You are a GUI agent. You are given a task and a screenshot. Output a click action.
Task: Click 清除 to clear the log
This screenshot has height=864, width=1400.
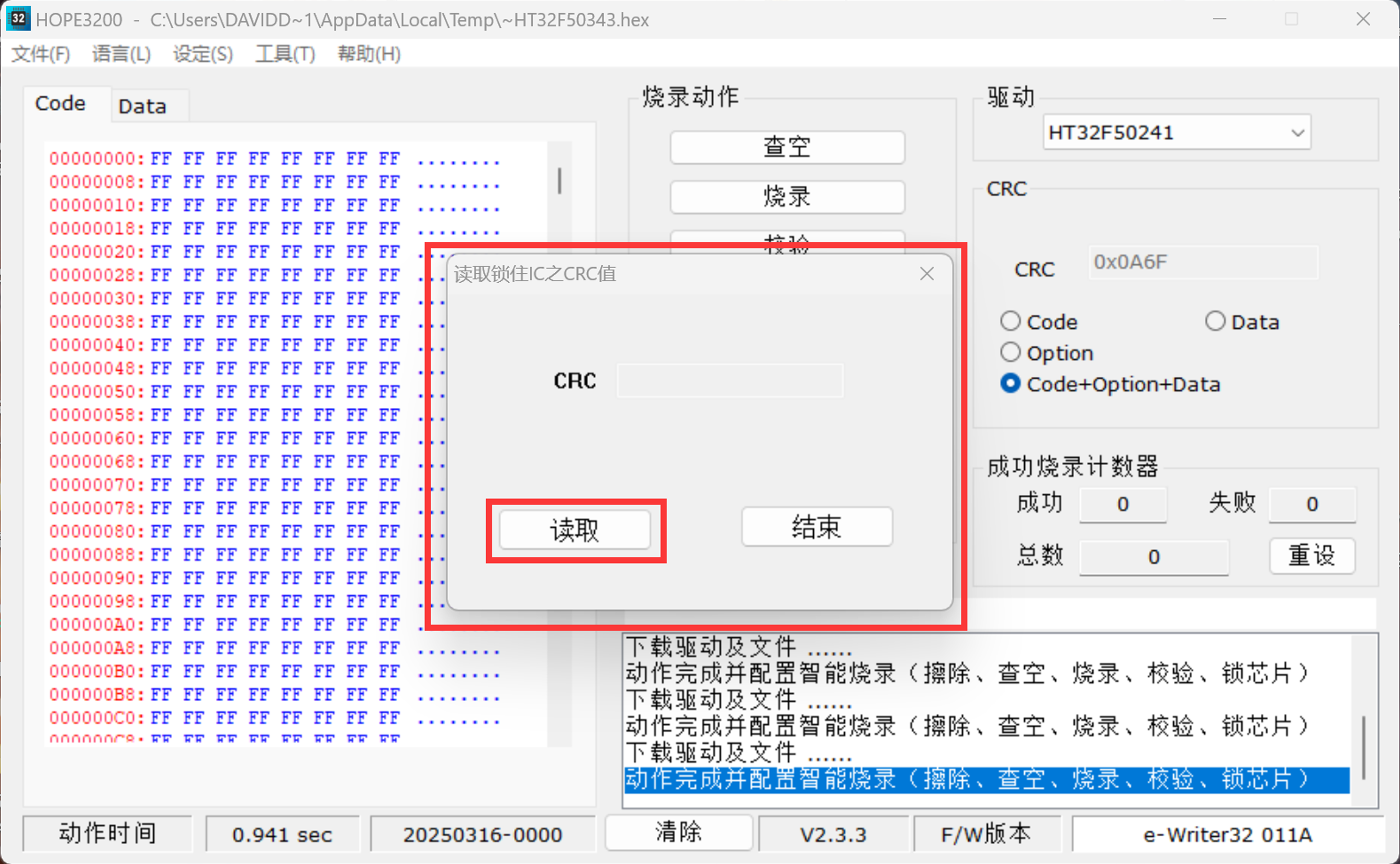coord(678,832)
